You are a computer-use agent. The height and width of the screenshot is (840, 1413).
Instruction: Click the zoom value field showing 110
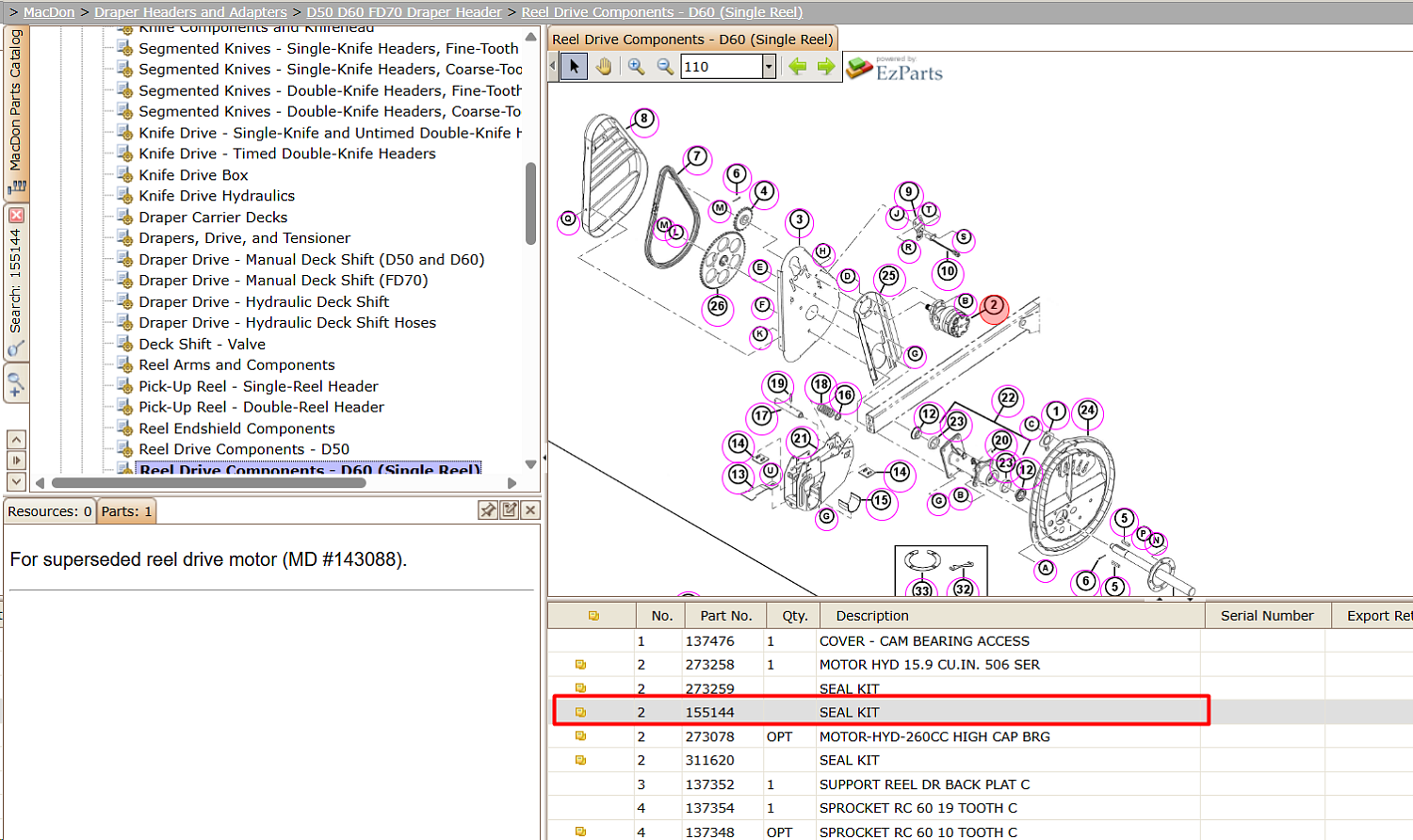pyautogui.click(x=722, y=67)
